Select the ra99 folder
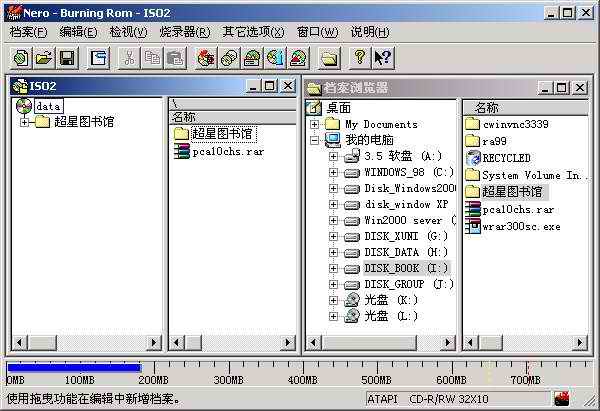 (486, 141)
